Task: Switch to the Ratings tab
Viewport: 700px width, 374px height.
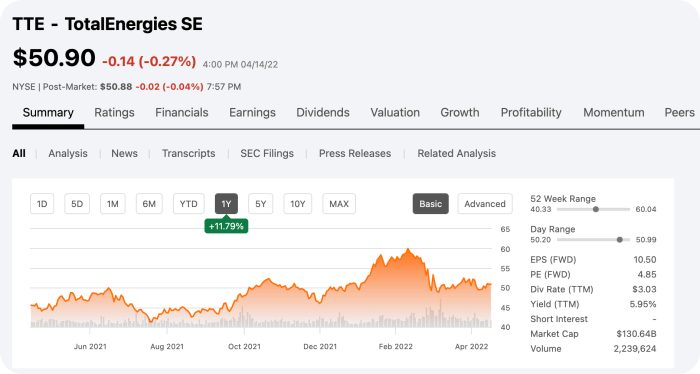Action: [x=114, y=112]
